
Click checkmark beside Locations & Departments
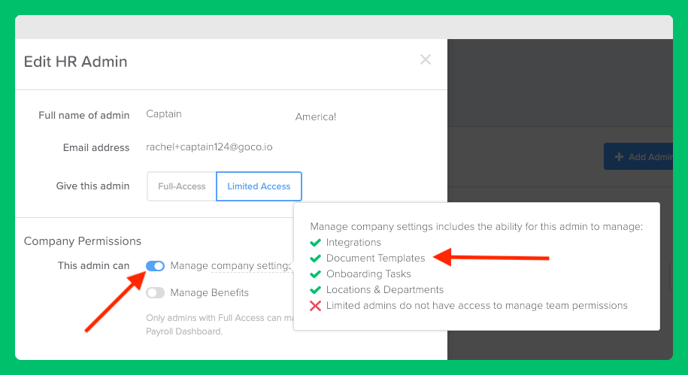315,290
